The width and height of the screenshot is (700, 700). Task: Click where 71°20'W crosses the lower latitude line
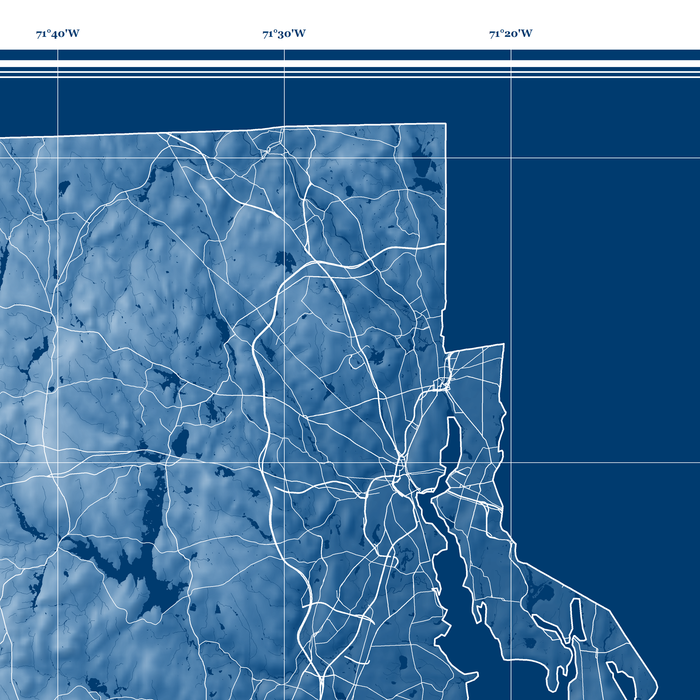coord(511,462)
